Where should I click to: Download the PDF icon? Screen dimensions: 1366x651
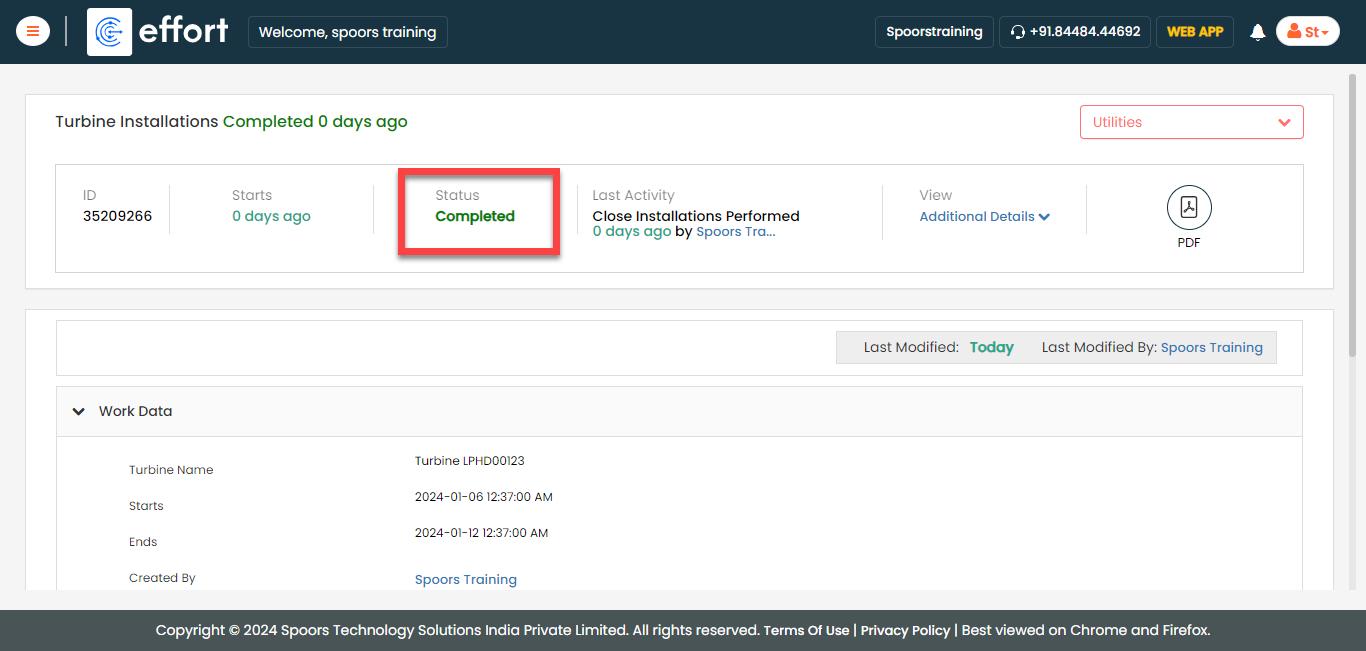tap(1189, 208)
